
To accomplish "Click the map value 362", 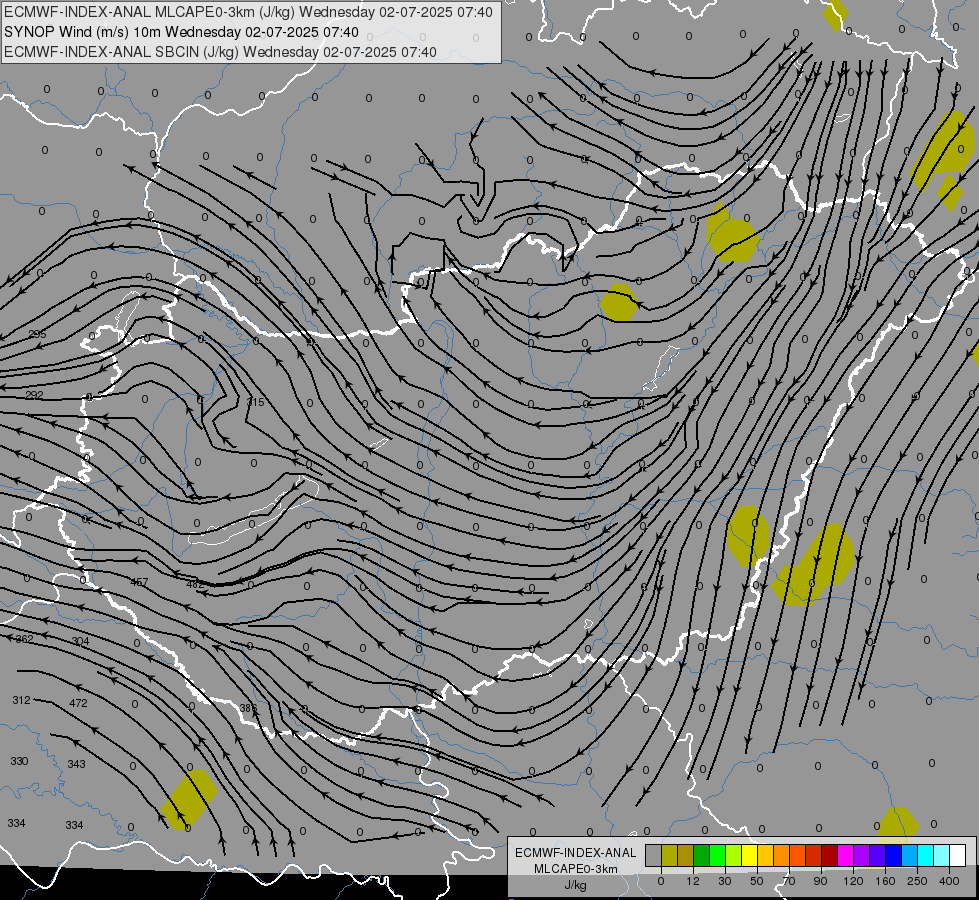I will point(24,639).
